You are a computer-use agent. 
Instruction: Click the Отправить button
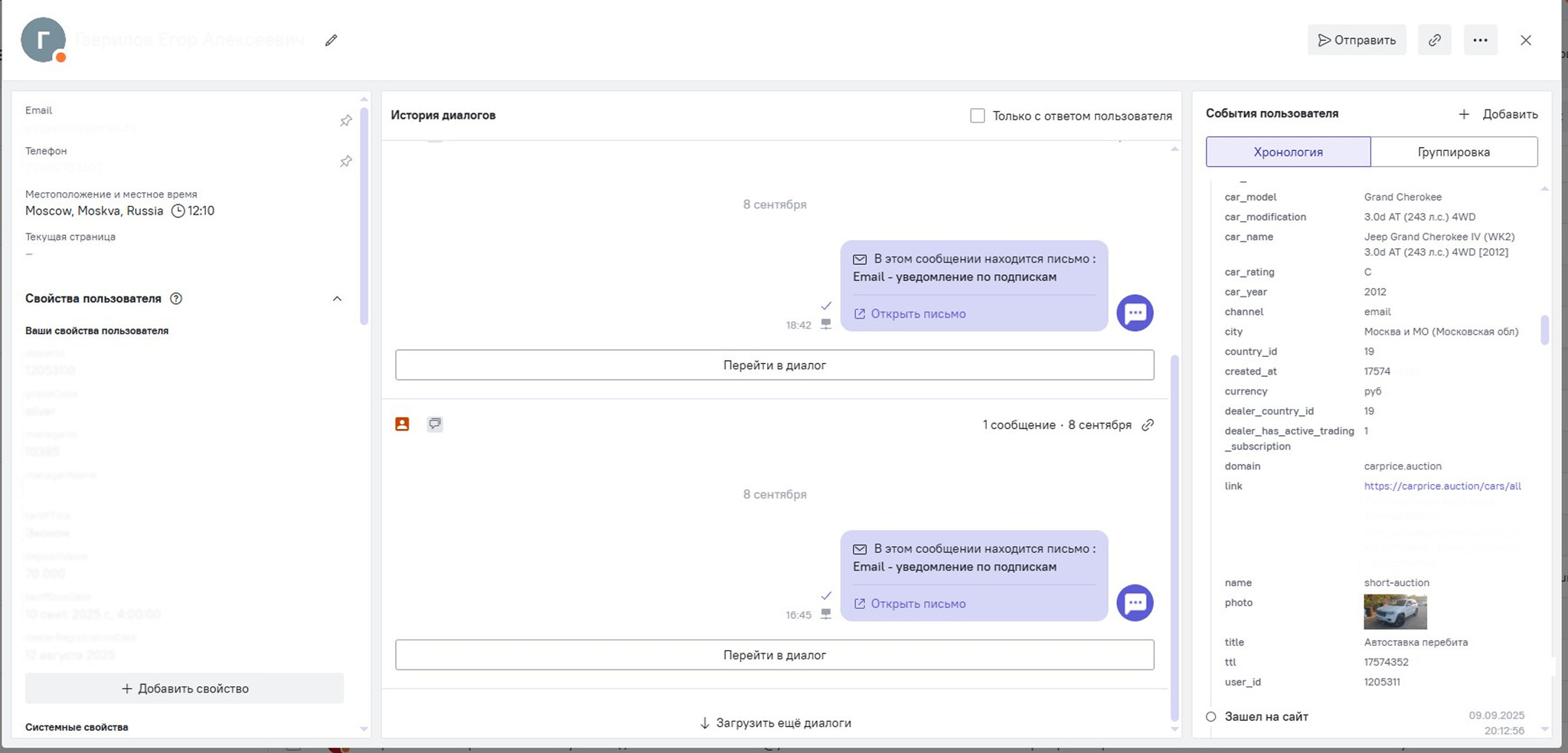point(1356,41)
